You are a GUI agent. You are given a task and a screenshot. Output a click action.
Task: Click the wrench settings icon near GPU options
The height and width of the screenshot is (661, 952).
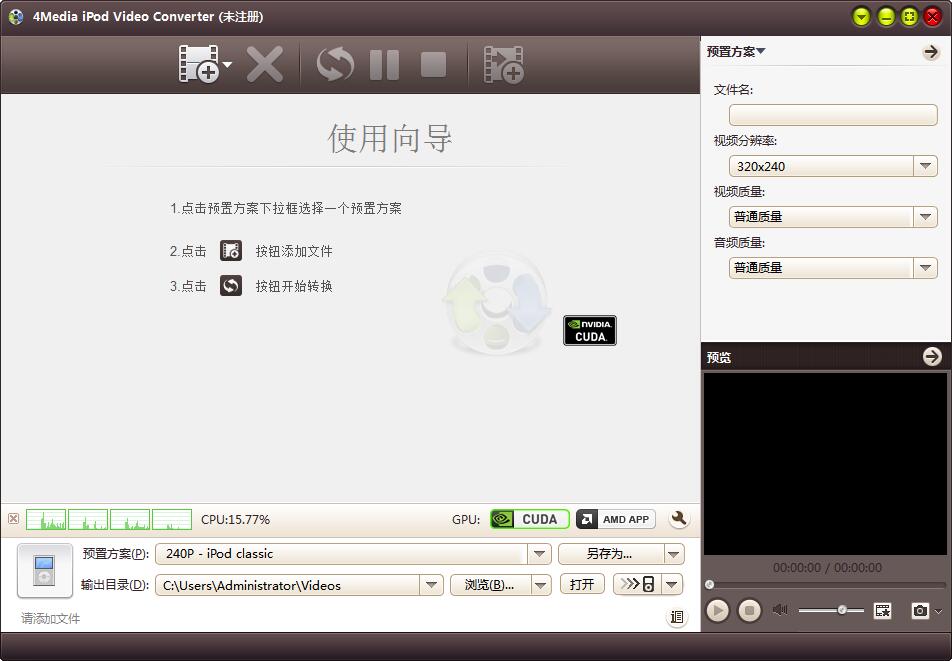[x=677, y=519]
